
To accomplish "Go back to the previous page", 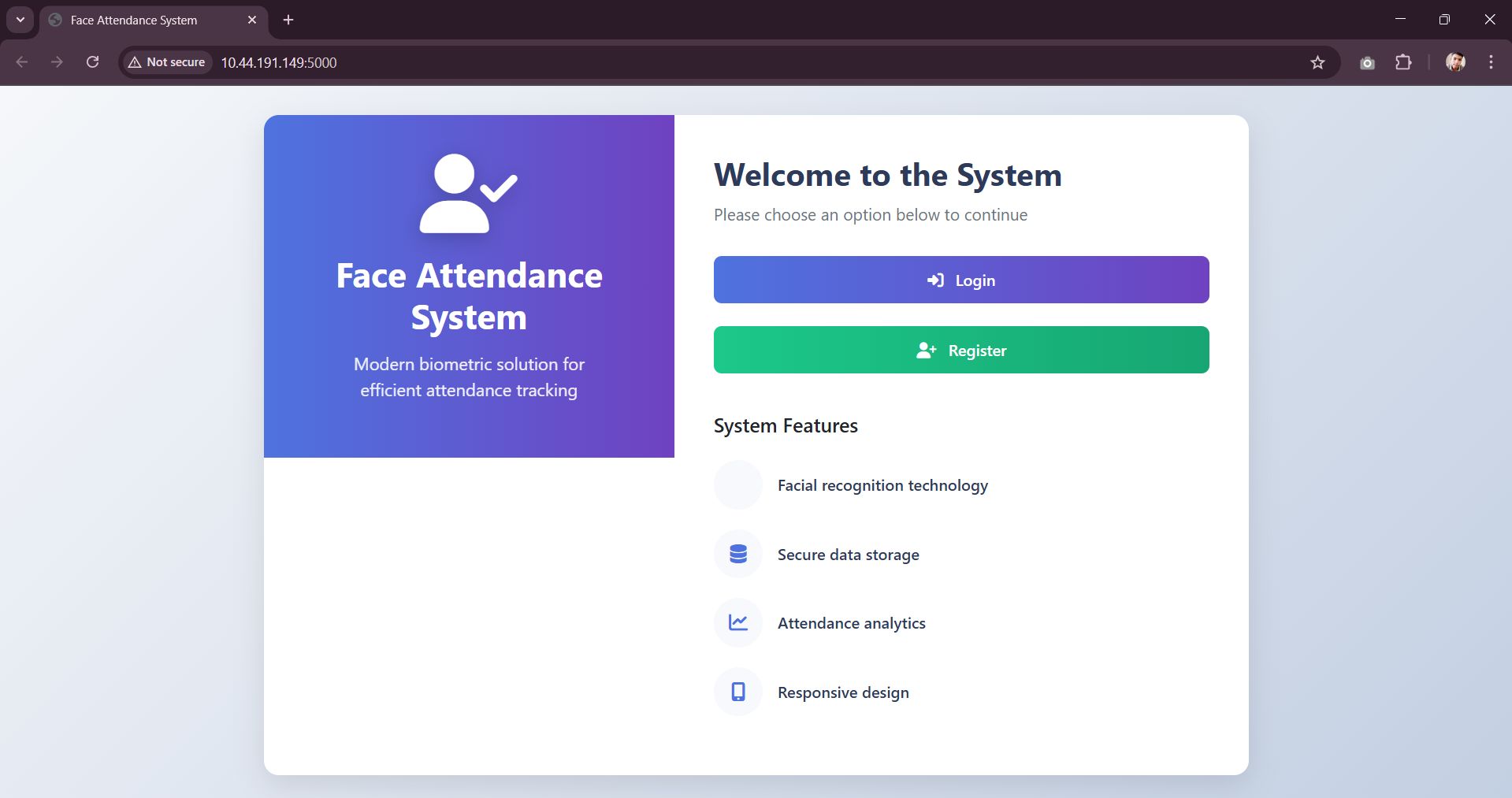I will click(x=22, y=62).
